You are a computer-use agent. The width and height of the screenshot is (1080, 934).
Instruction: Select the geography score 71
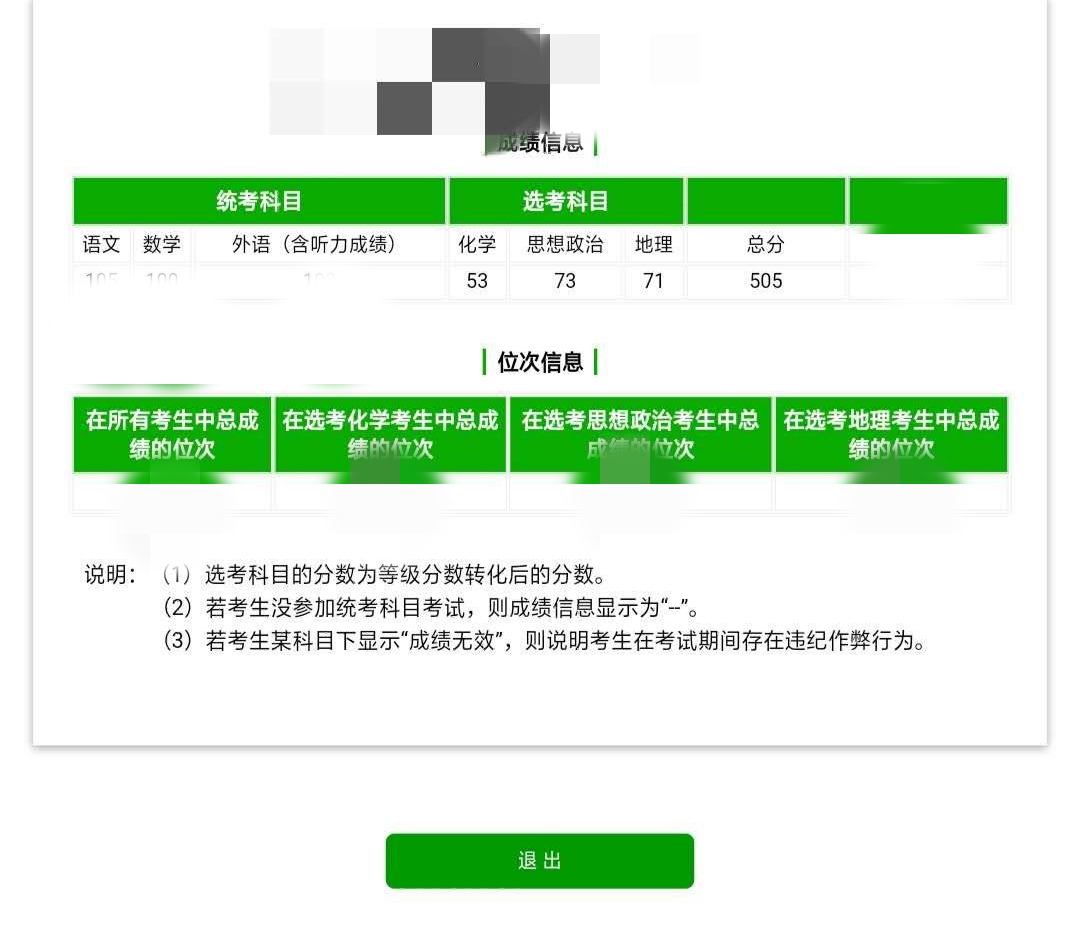pyautogui.click(x=653, y=281)
